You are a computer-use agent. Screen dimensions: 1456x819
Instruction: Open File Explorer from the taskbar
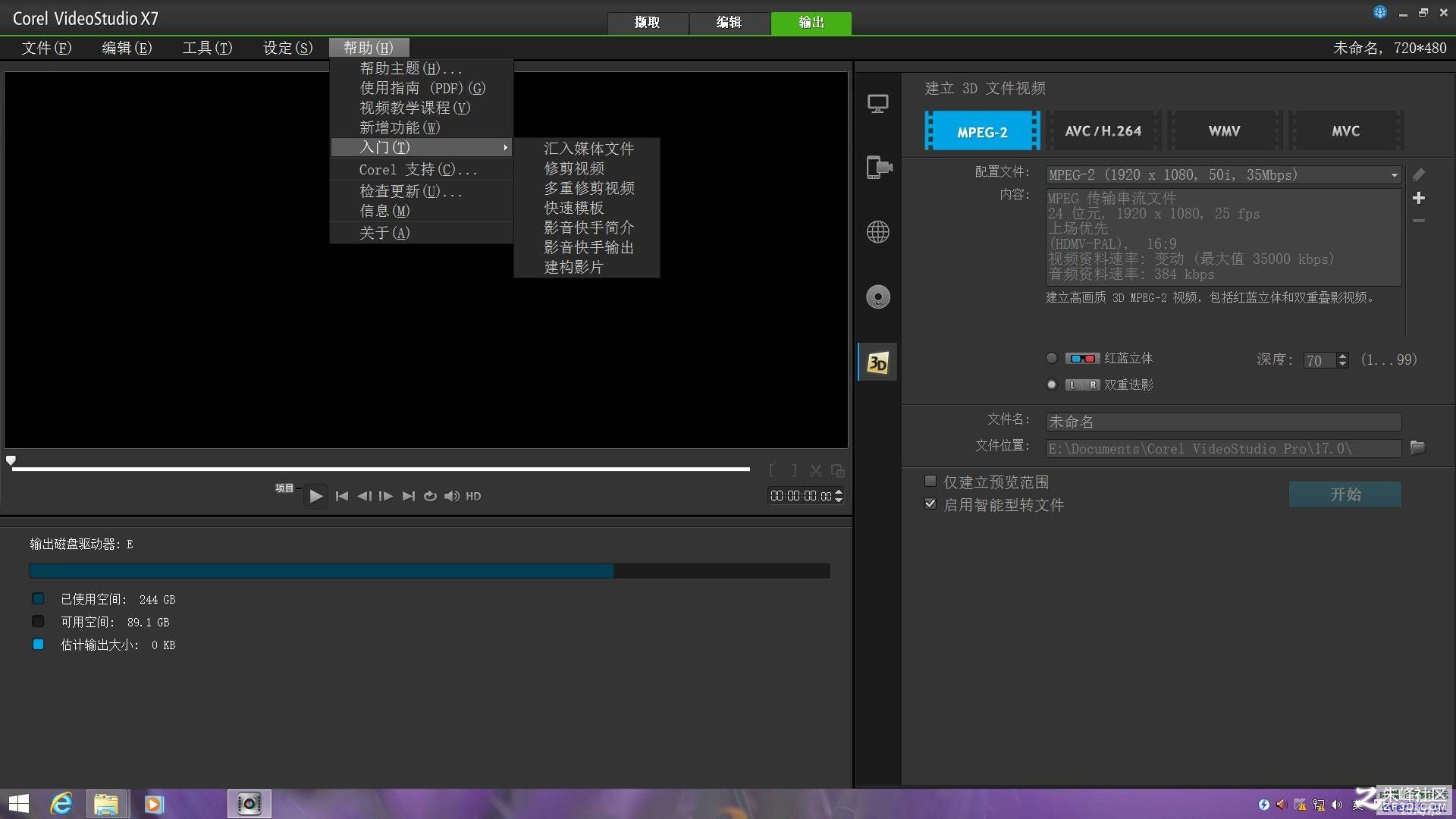106,804
